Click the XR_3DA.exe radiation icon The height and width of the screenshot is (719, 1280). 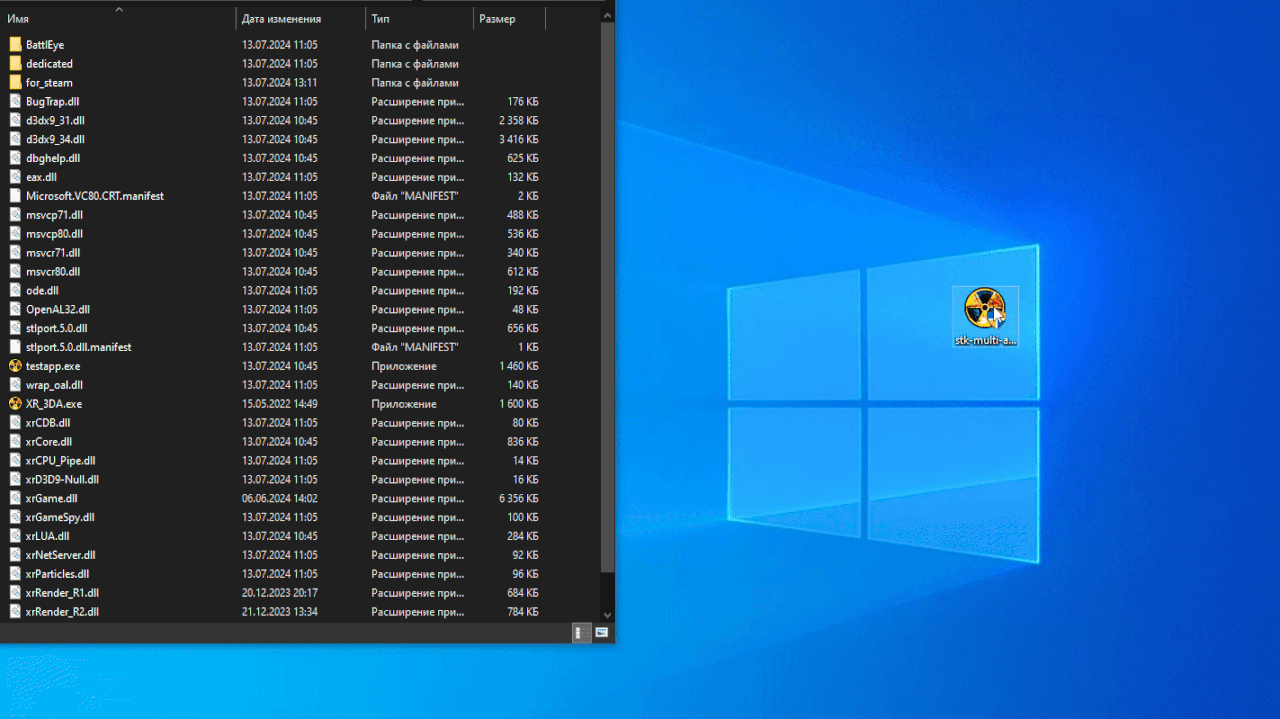(15, 404)
